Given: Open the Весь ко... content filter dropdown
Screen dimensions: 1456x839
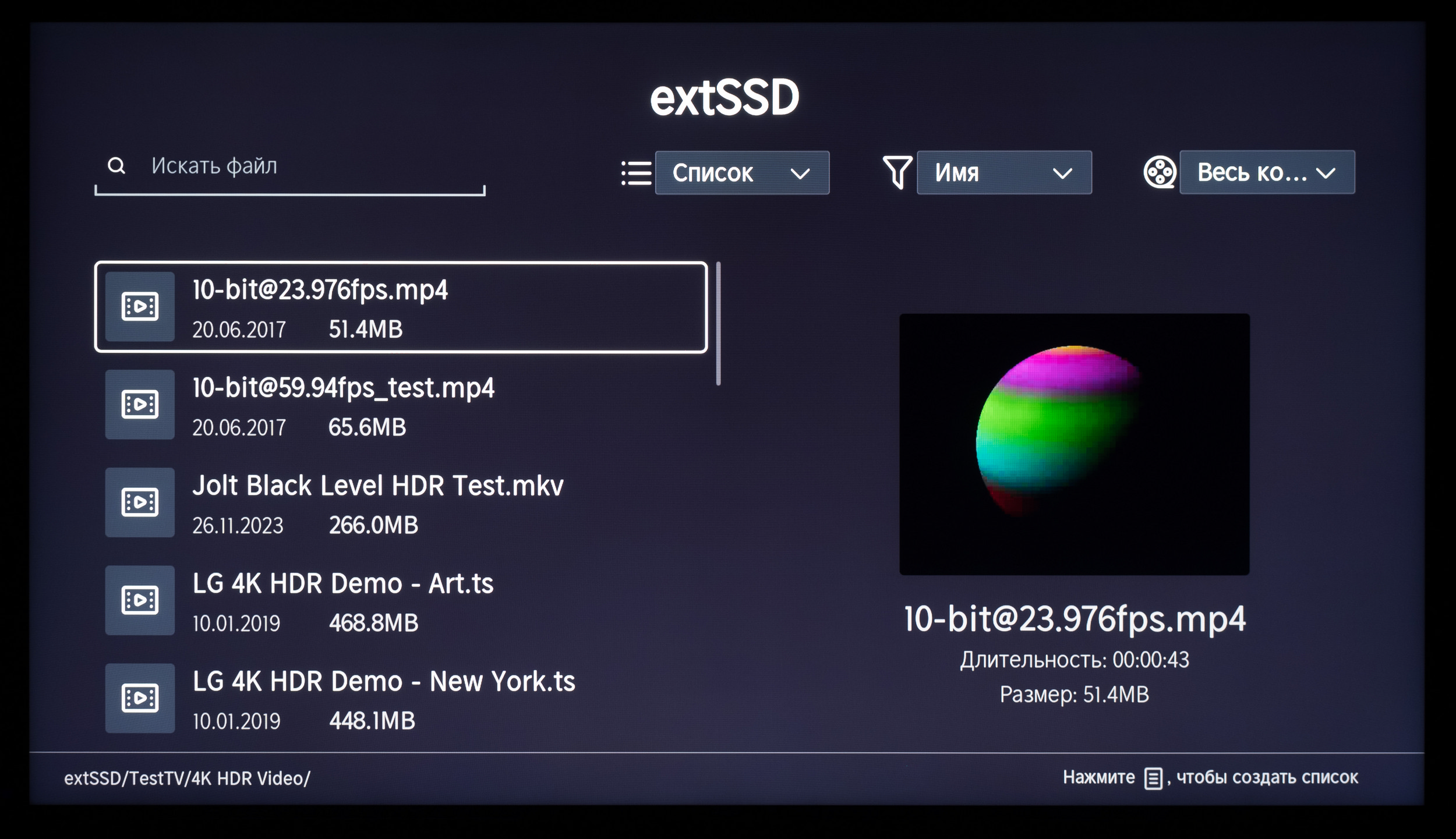Looking at the screenshot, I should (1267, 172).
